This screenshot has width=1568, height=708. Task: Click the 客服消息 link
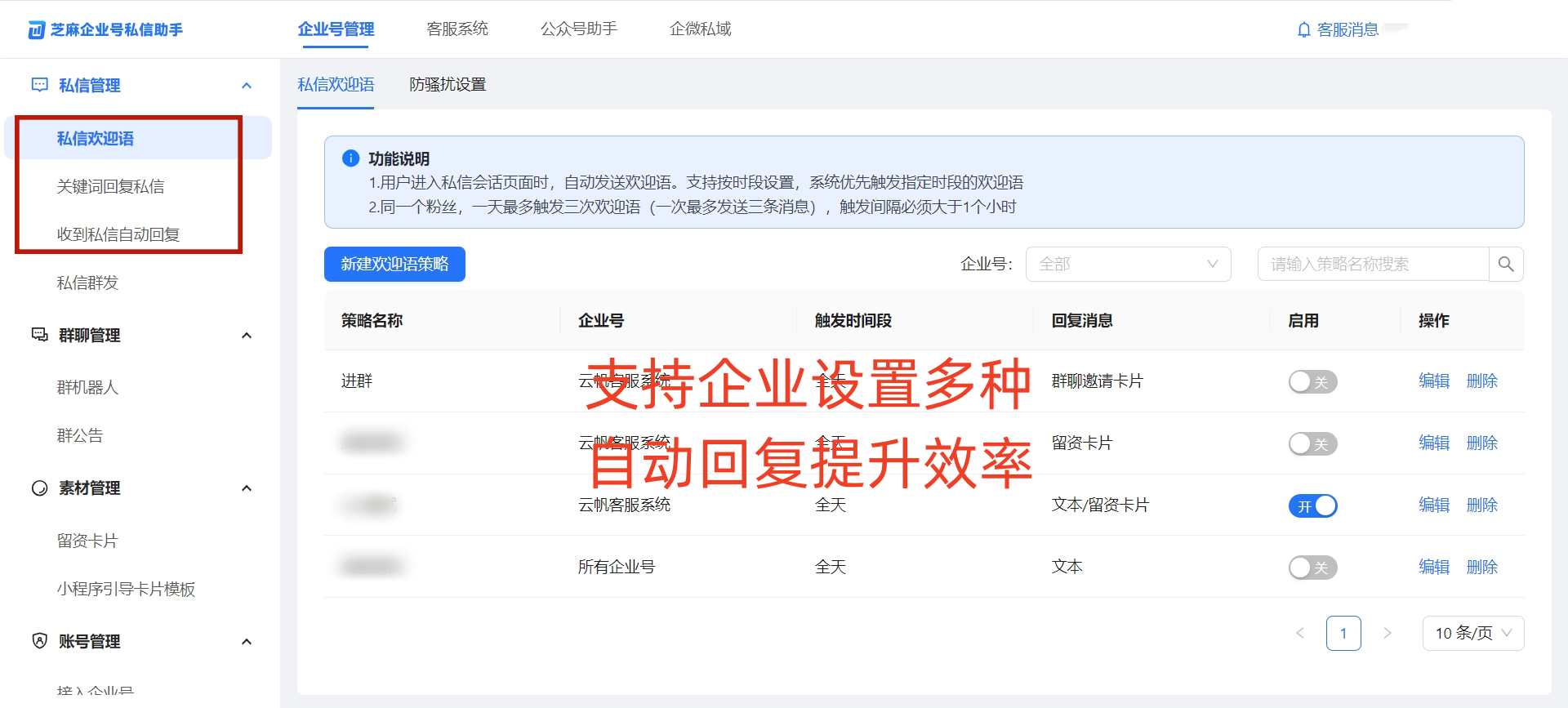tap(1347, 30)
